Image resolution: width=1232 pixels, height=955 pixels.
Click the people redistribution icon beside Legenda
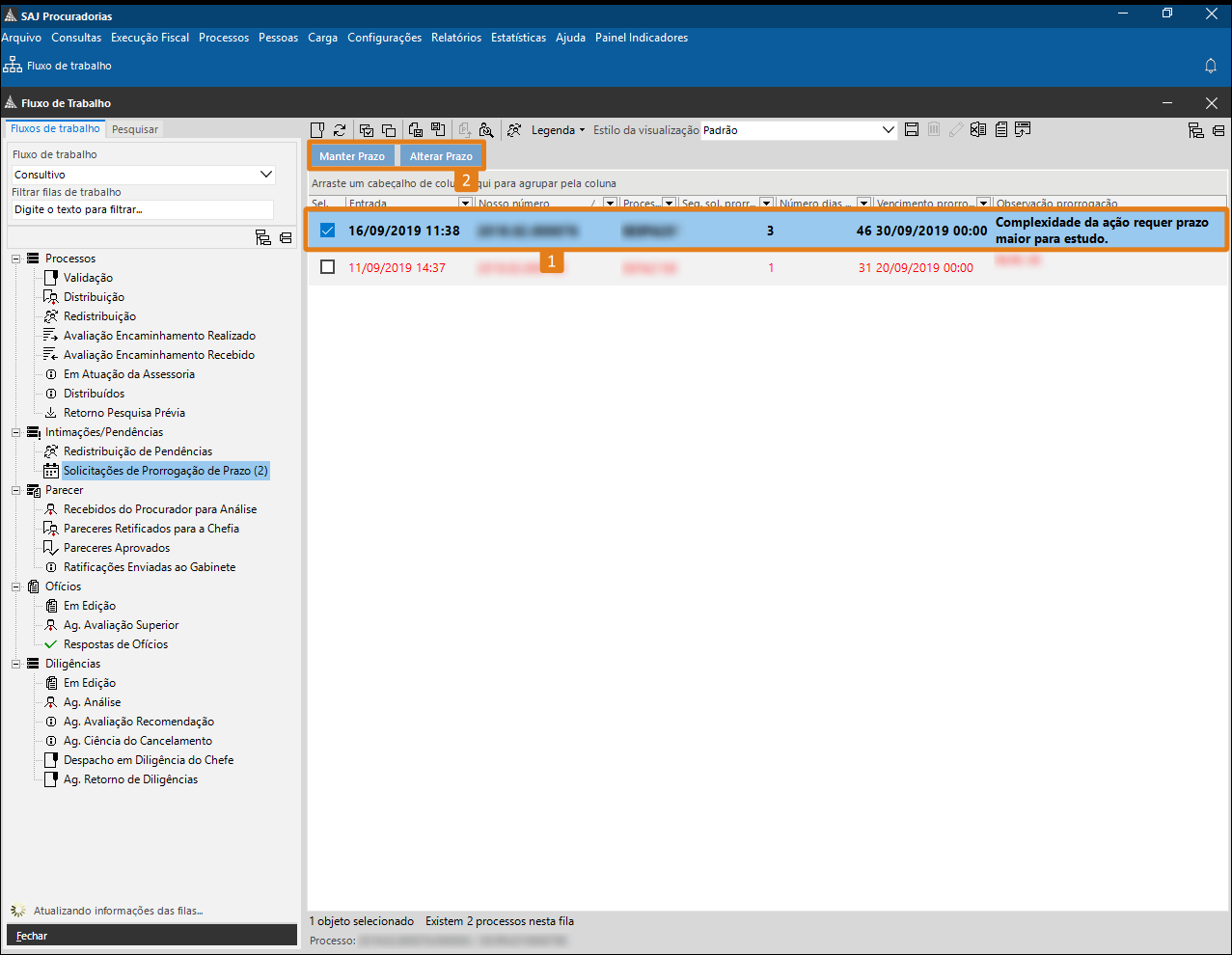point(514,130)
